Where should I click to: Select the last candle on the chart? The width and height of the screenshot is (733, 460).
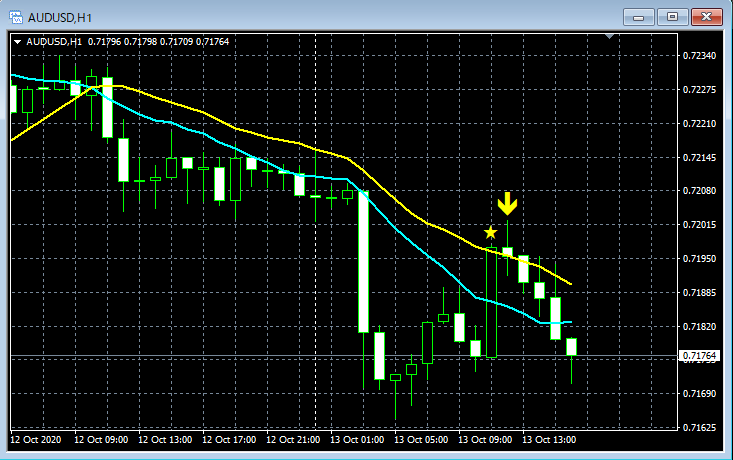point(571,347)
